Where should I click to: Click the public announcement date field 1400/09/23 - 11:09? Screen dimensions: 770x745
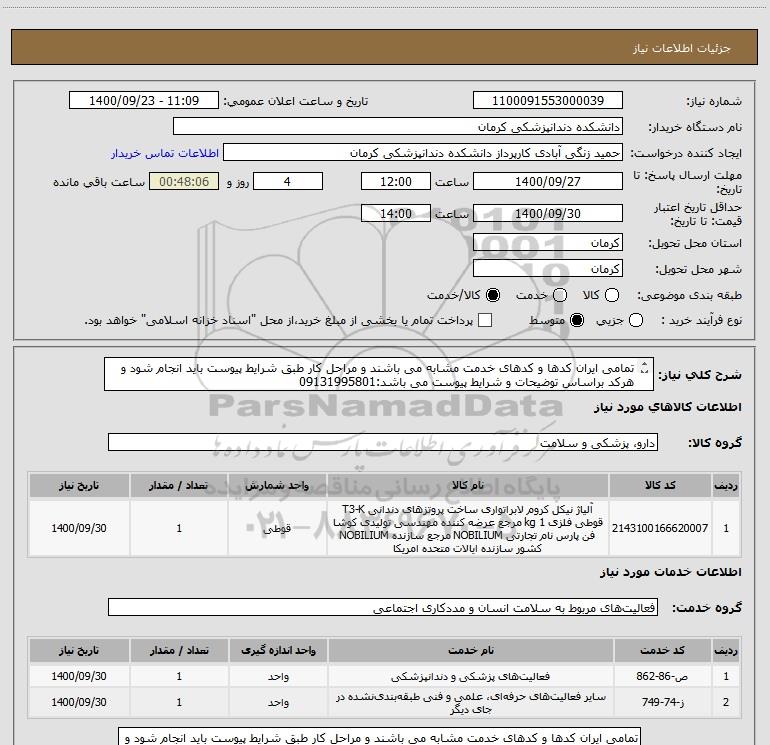(x=144, y=100)
